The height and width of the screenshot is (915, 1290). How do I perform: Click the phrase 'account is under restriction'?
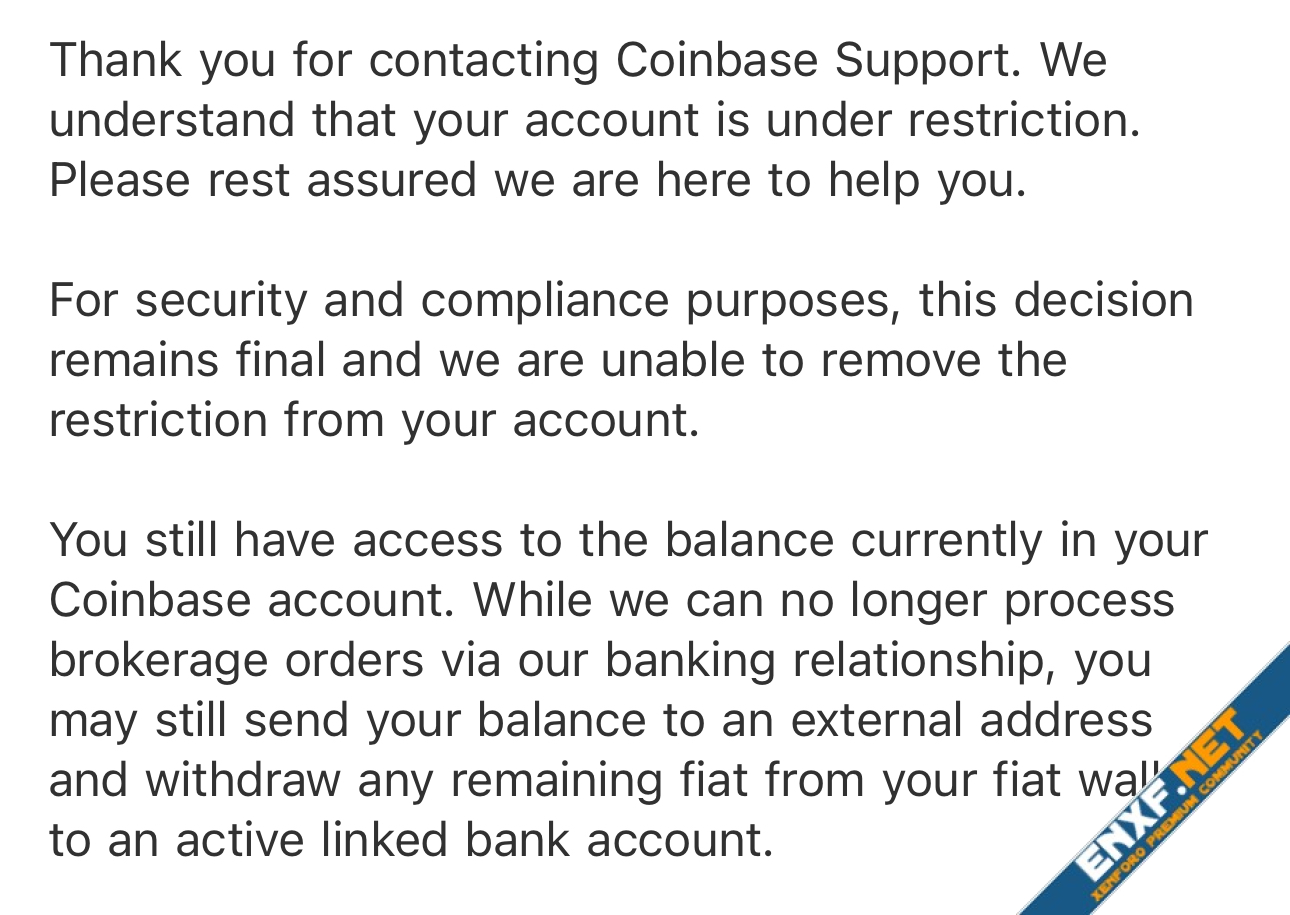coord(832,120)
